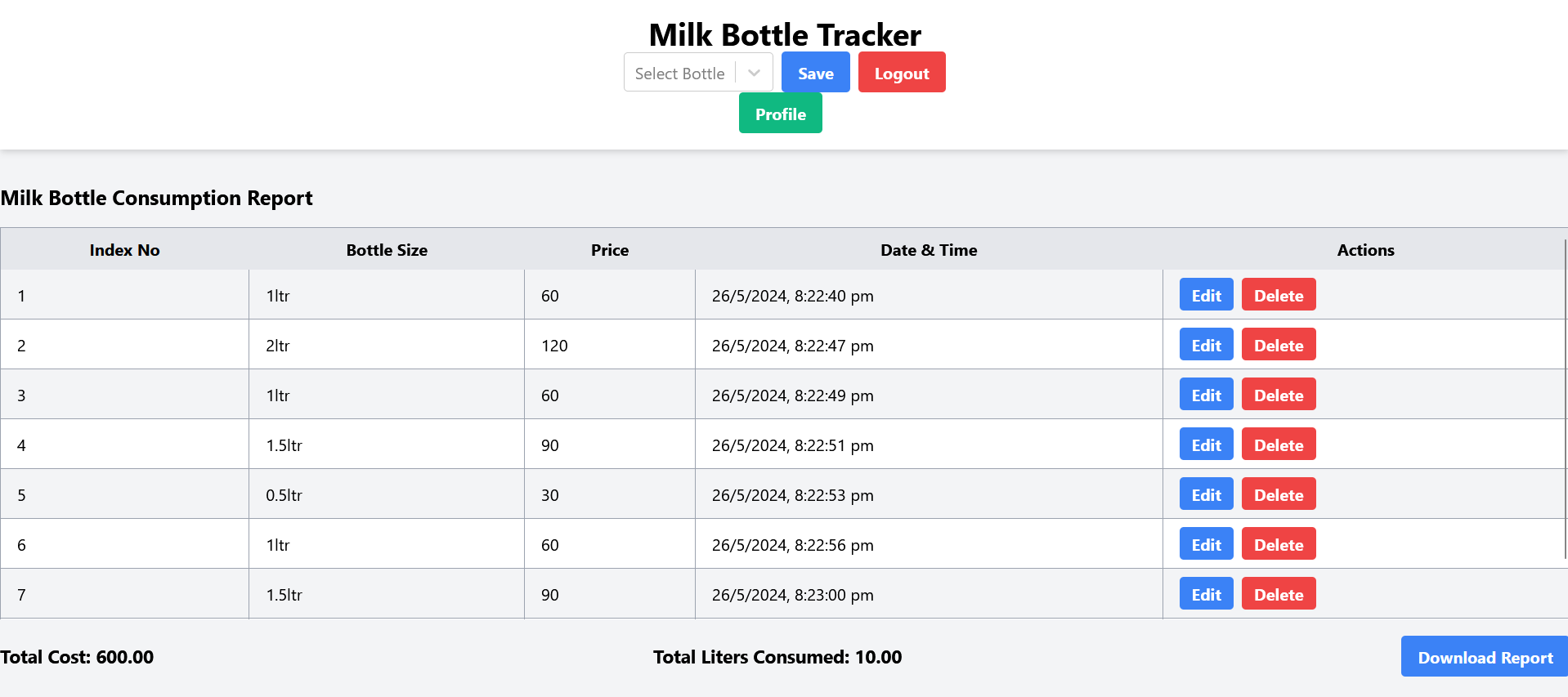Delete the first 1ltr entry

tap(1277, 294)
